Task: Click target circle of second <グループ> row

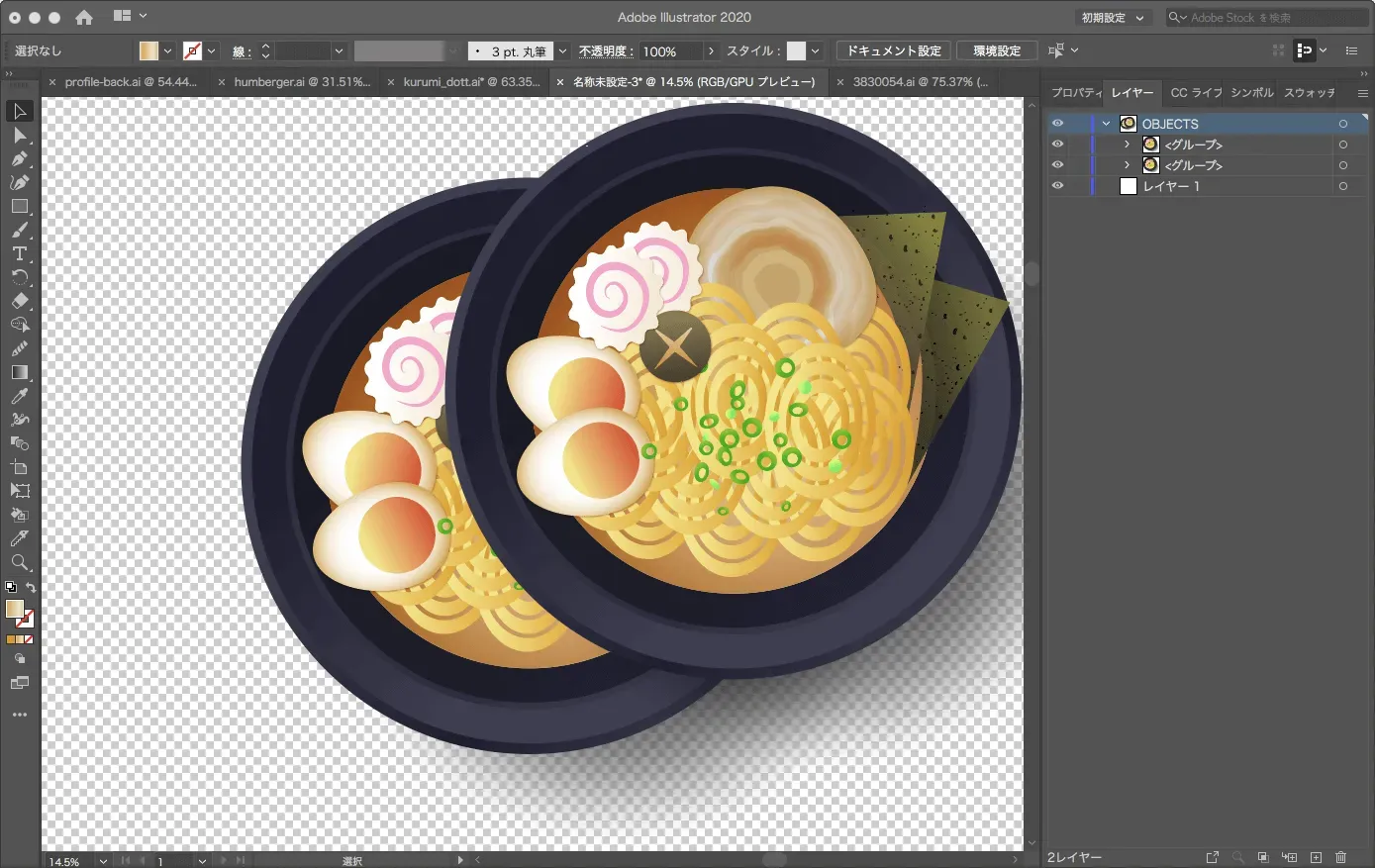Action: coord(1343,165)
